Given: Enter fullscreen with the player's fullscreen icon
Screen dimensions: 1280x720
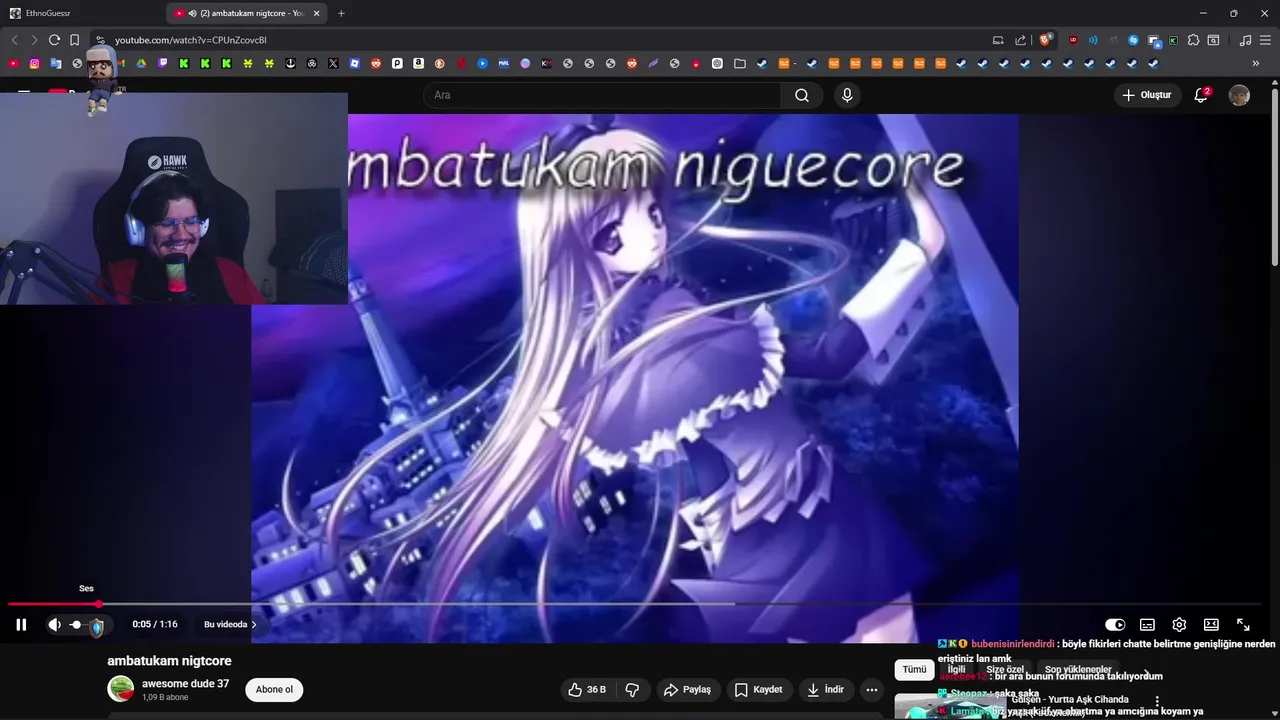Looking at the screenshot, I should click(x=1243, y=624).
